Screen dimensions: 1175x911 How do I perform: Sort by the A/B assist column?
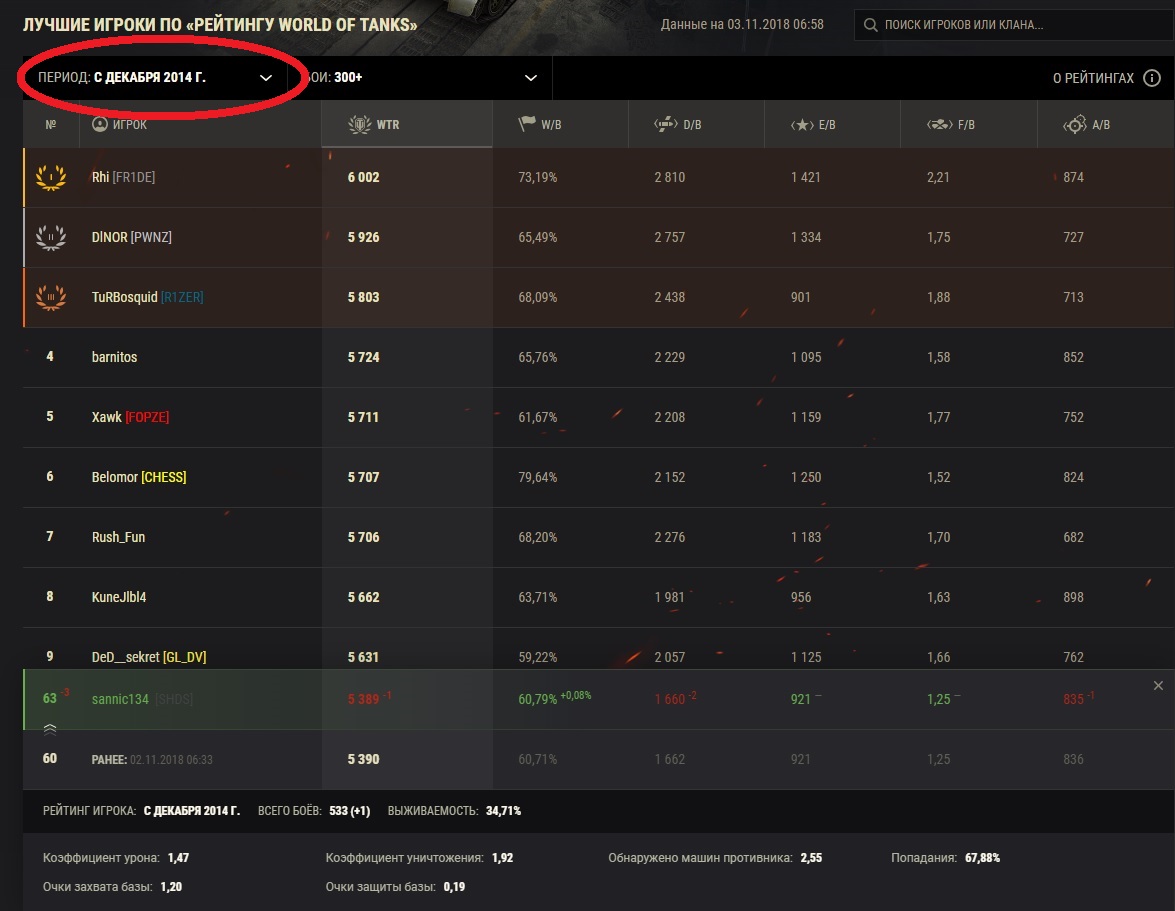pyautogui.click(x=1105, y=124)
